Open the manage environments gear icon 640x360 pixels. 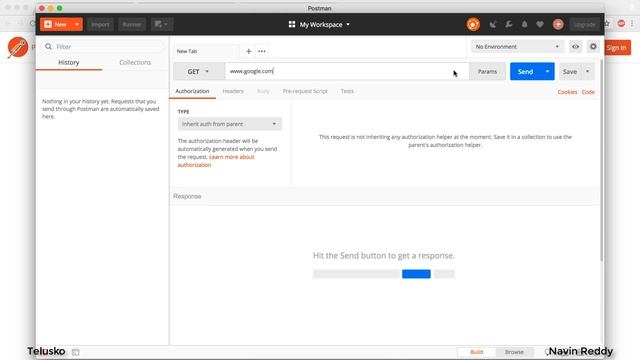tap(593, 47)
